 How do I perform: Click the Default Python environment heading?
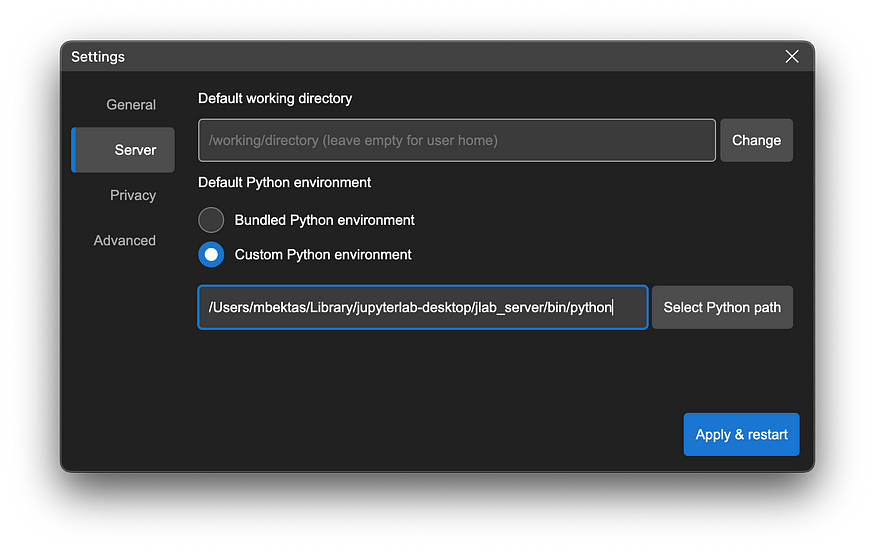(x=284, y=183)
